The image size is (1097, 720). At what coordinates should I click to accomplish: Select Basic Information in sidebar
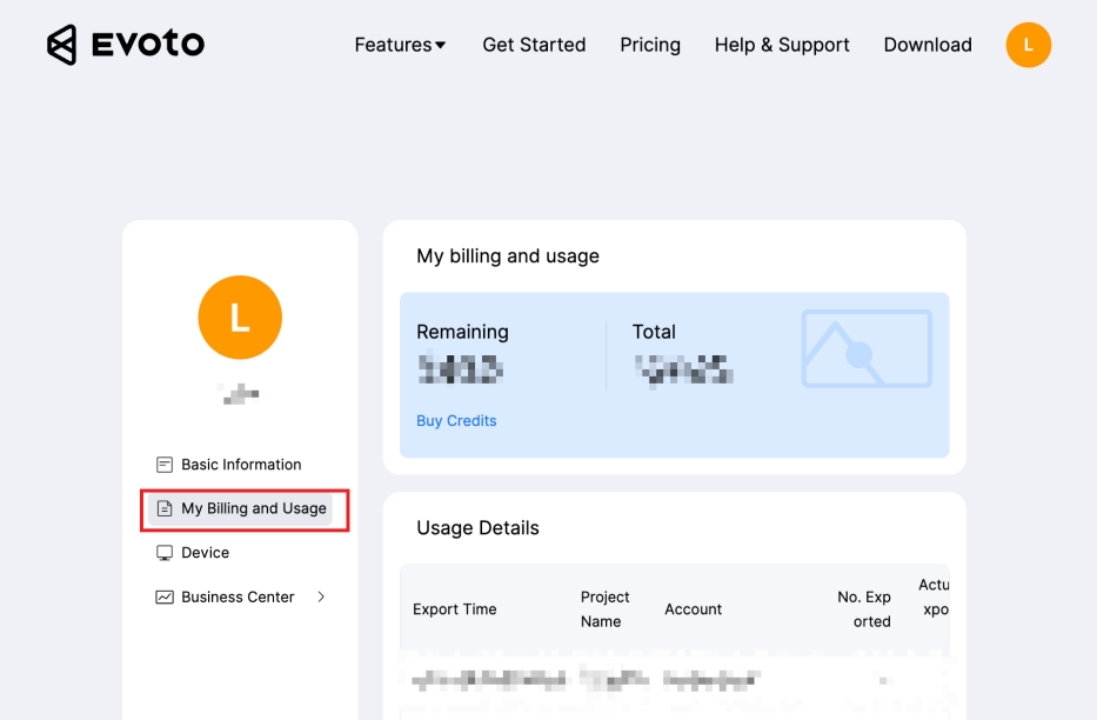click(x=241, y=465)
